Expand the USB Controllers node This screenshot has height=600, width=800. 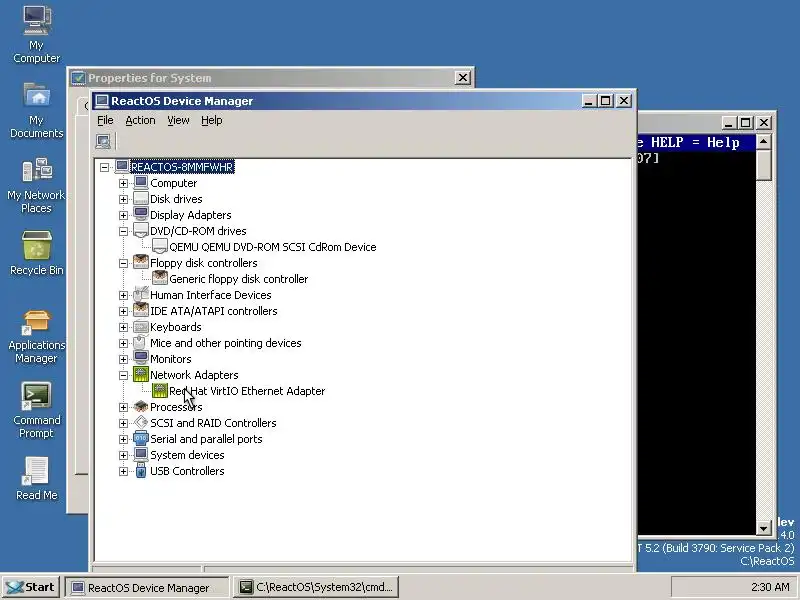[123, 471]
